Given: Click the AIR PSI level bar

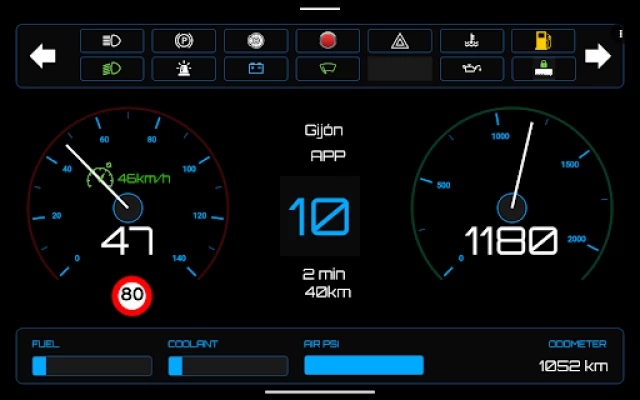Looking at the screenshot, I should tap(364, 365).
